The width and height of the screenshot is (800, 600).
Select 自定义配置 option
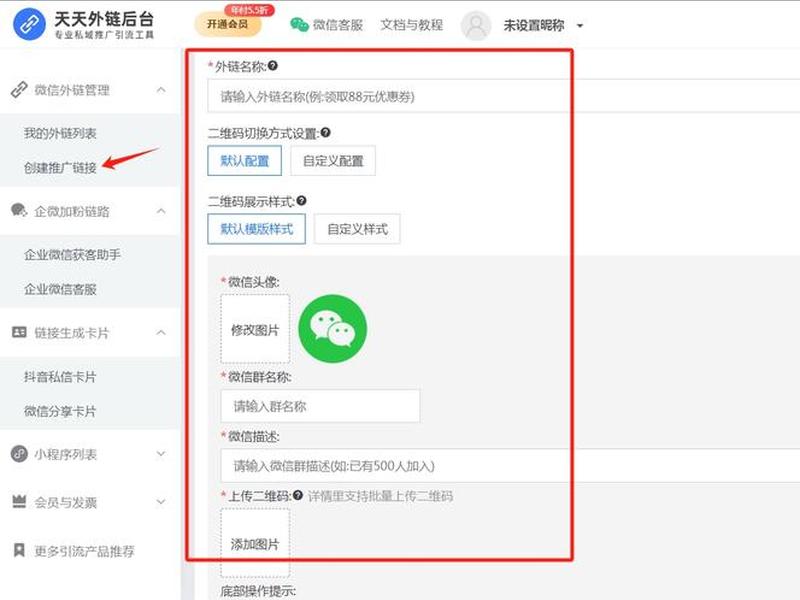coord(333,161)
